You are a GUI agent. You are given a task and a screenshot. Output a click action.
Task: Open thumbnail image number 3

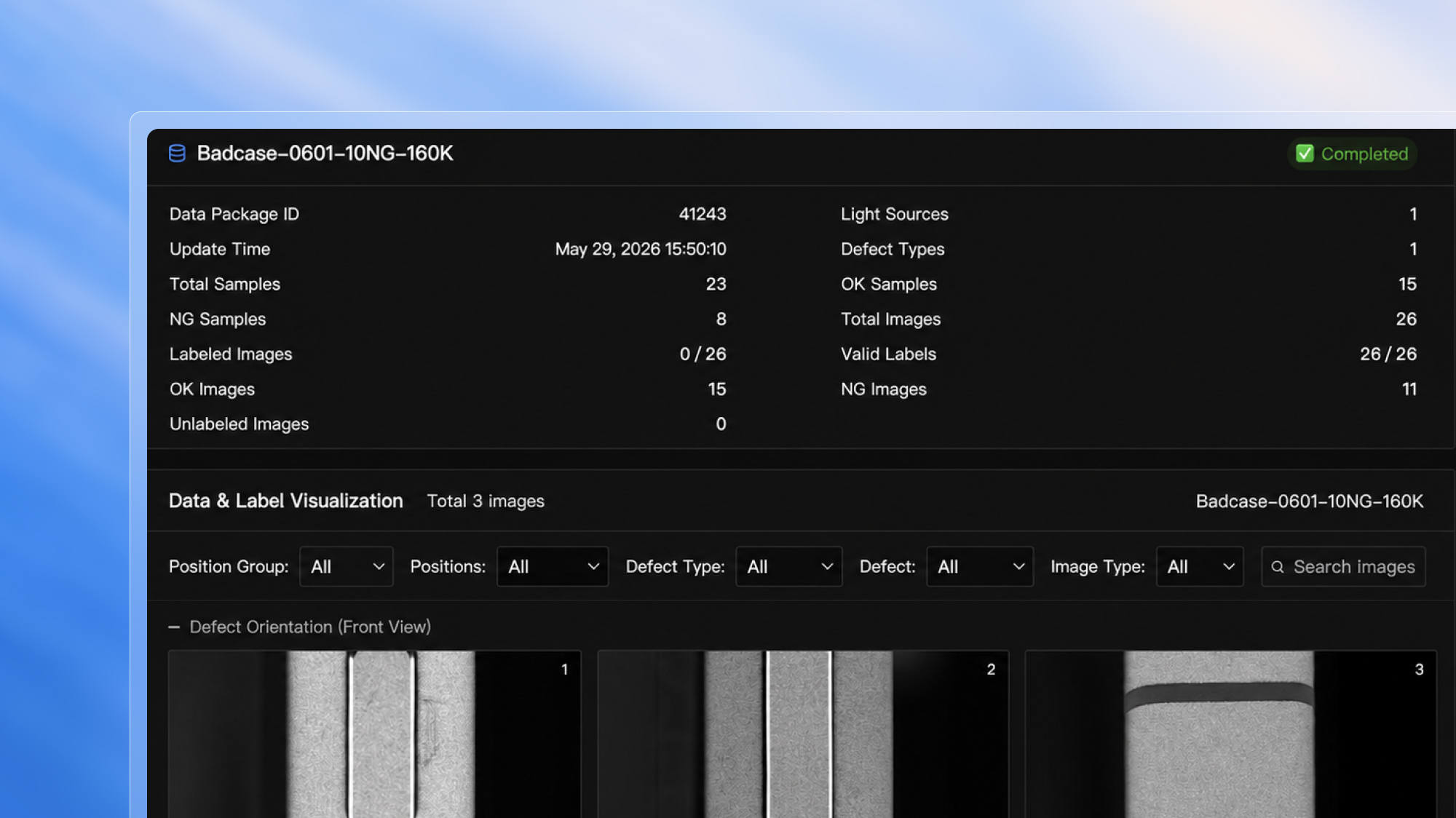[1231, 734]
